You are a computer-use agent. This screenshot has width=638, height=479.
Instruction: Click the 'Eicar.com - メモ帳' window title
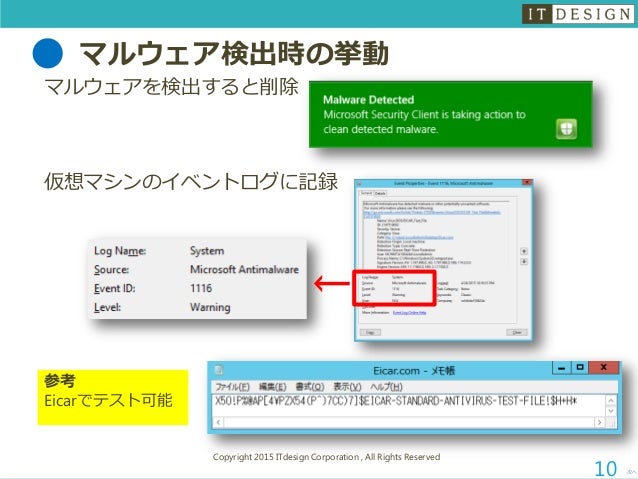[x=414, y=371]
